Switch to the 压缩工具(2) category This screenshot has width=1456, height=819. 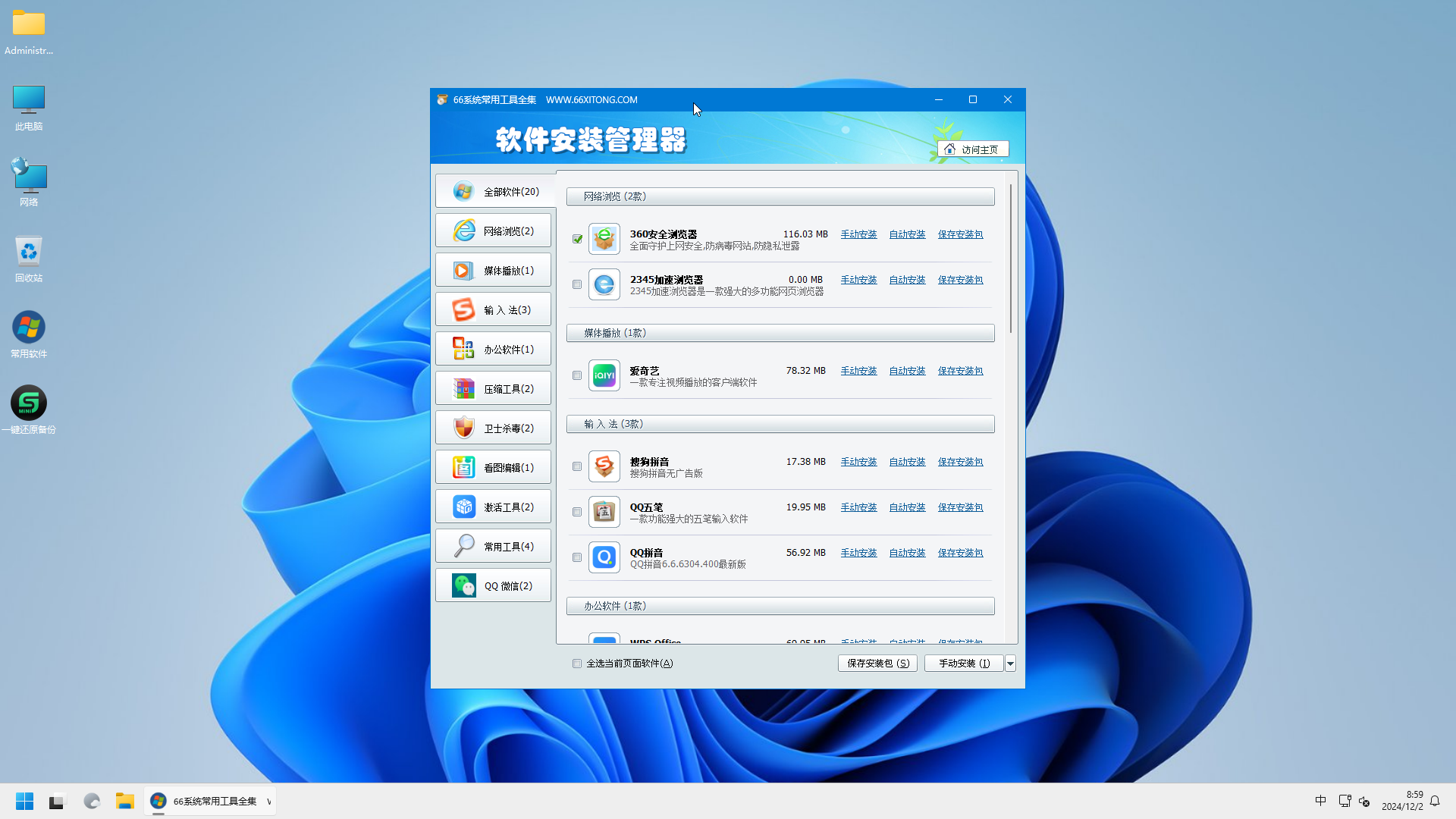[x=493, y=388]
